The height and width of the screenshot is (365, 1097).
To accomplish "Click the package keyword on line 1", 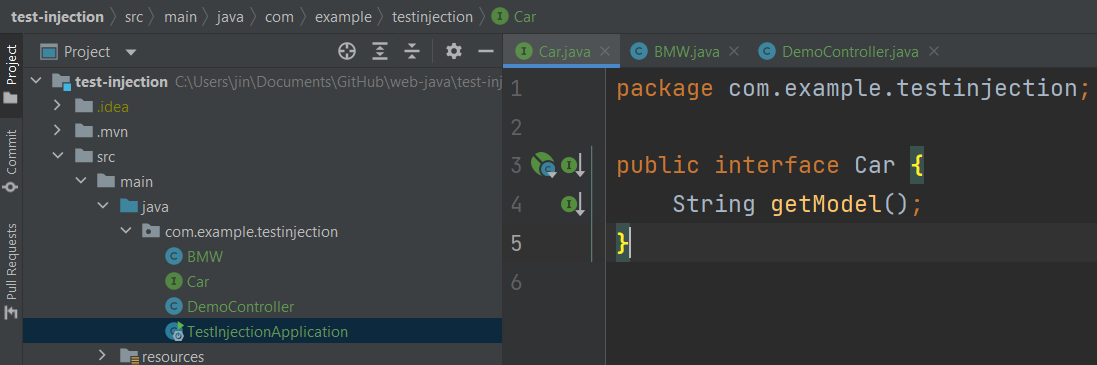I will [x=665, y=89].
